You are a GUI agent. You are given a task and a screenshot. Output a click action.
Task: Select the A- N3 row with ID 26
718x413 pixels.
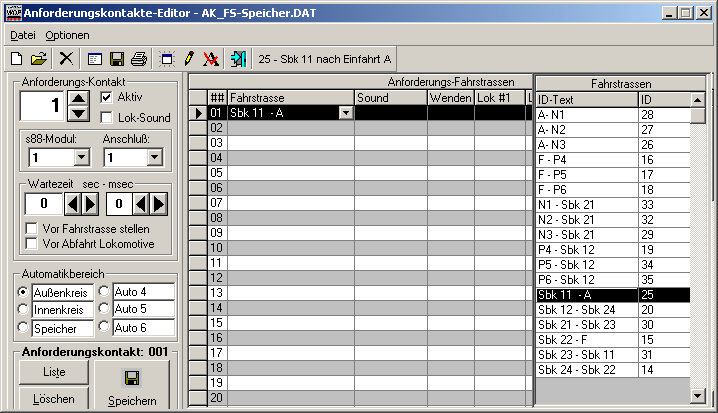[x=613, y=145]
